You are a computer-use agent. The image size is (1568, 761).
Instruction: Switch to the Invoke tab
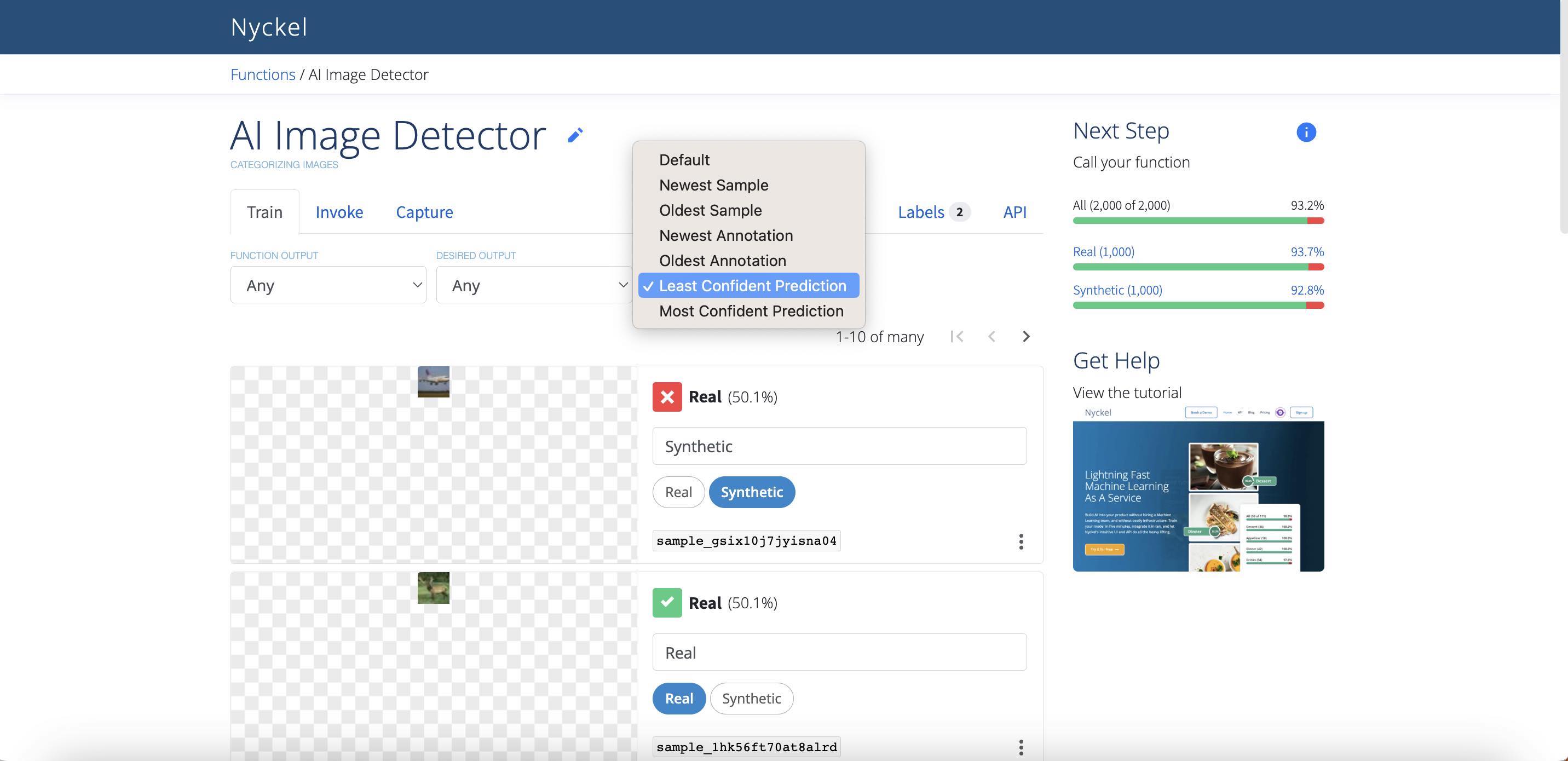point(339,212)
